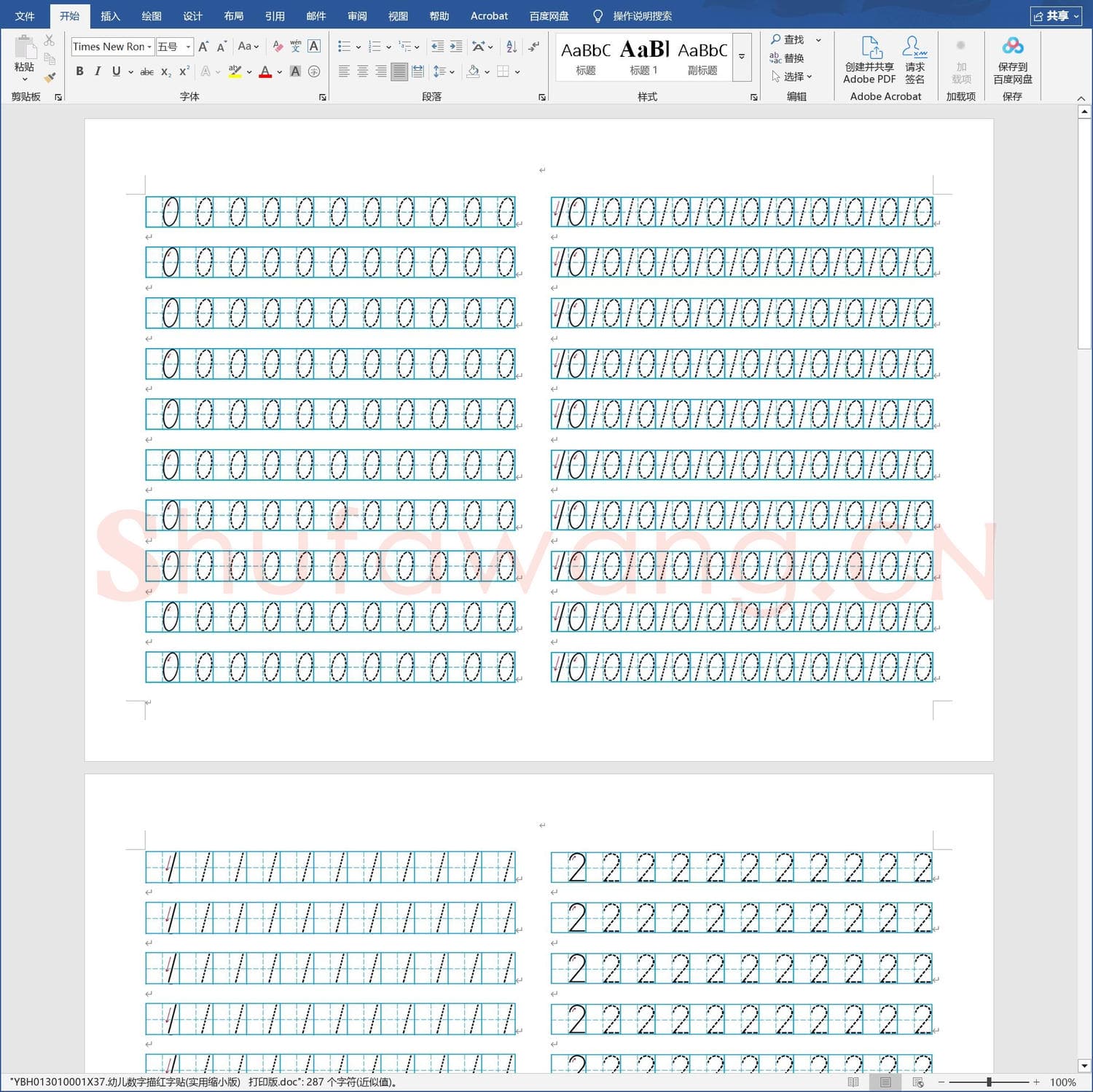Apply character border with boxed A icon

coord(314,47)
